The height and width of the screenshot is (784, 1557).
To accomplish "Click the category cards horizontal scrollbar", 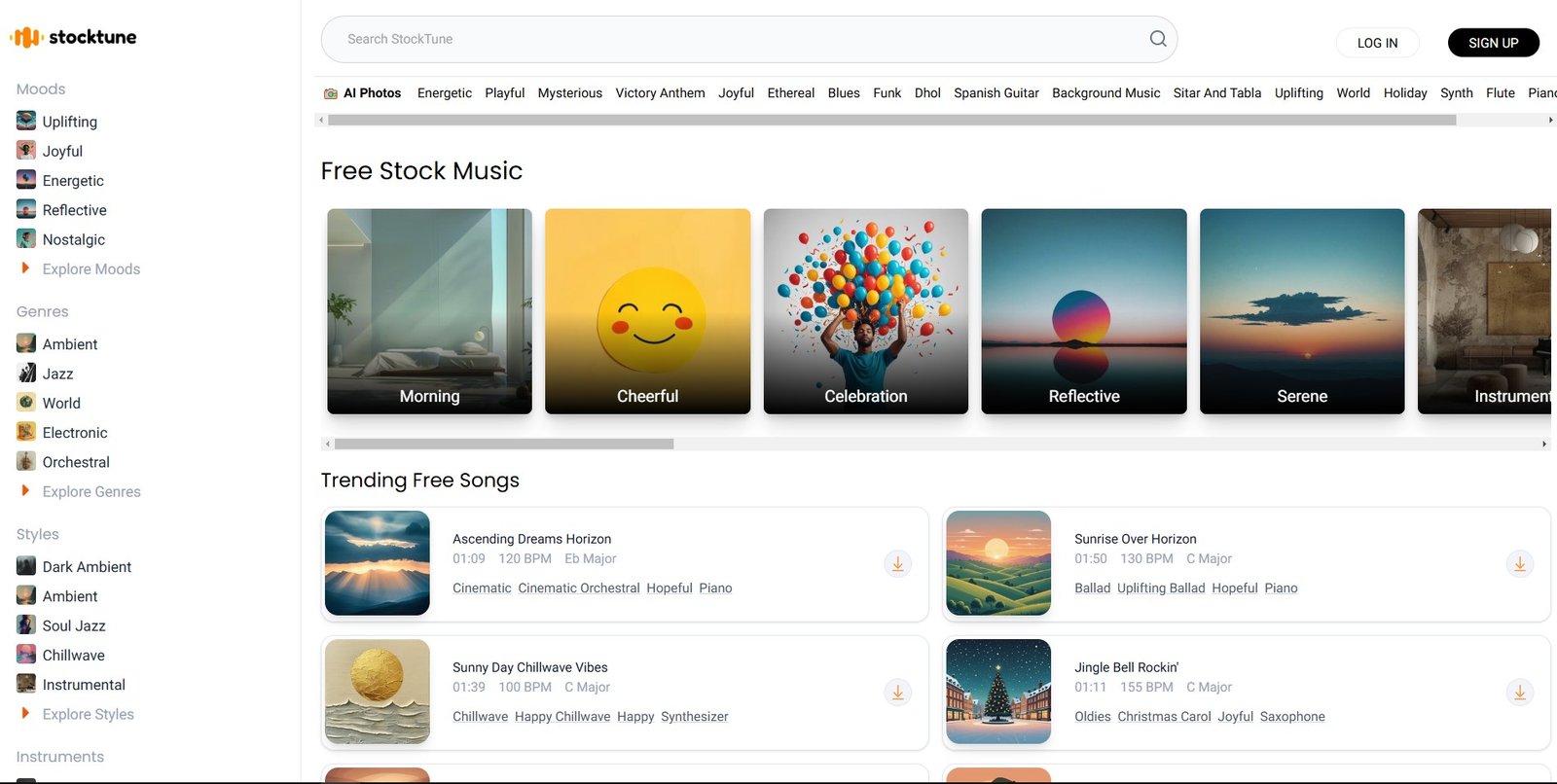I will click(x=504, y=444).
